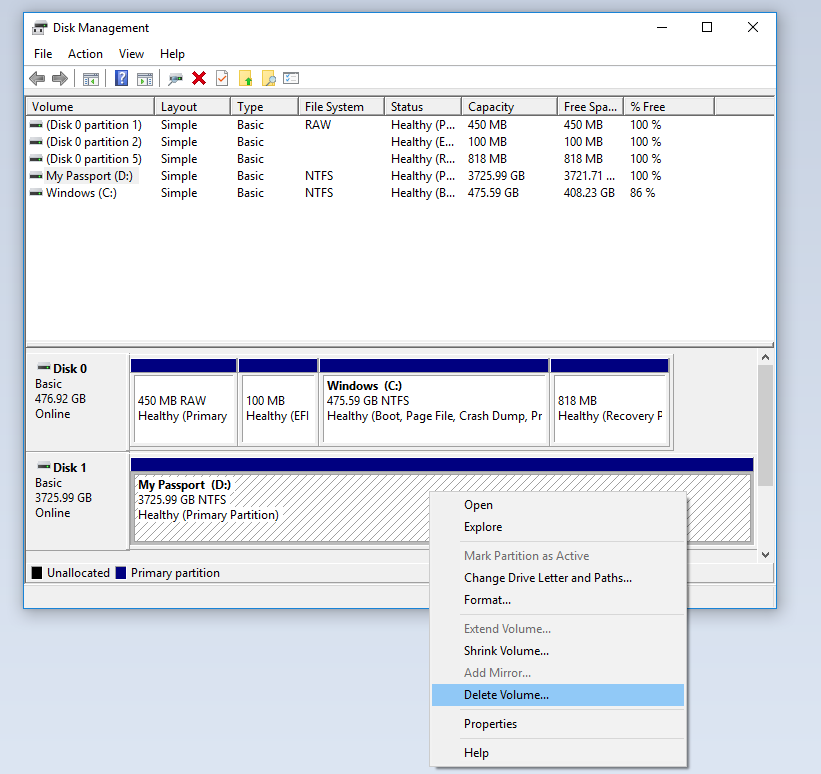The width and height of the screenshot is (821, 774).
Task: Click the drive icon beside My Passport (D:) row
Action: click(36, 176)
